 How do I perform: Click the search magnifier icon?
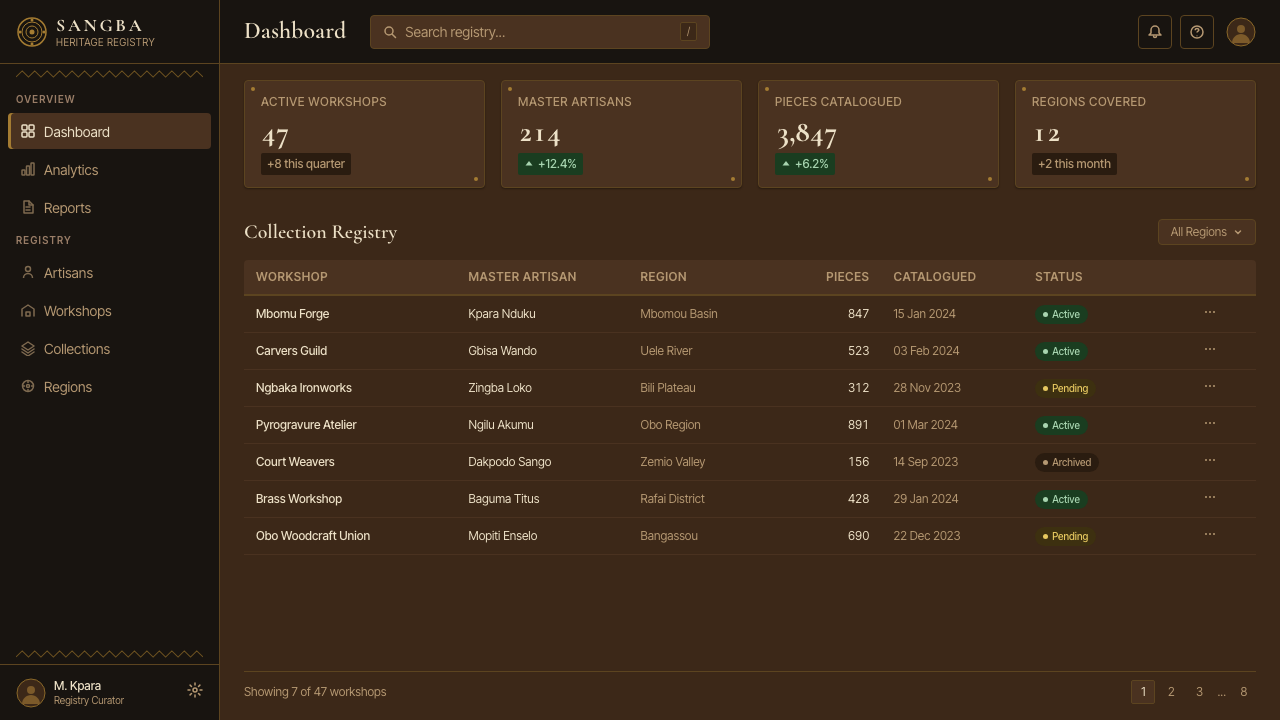coord(390,32)
